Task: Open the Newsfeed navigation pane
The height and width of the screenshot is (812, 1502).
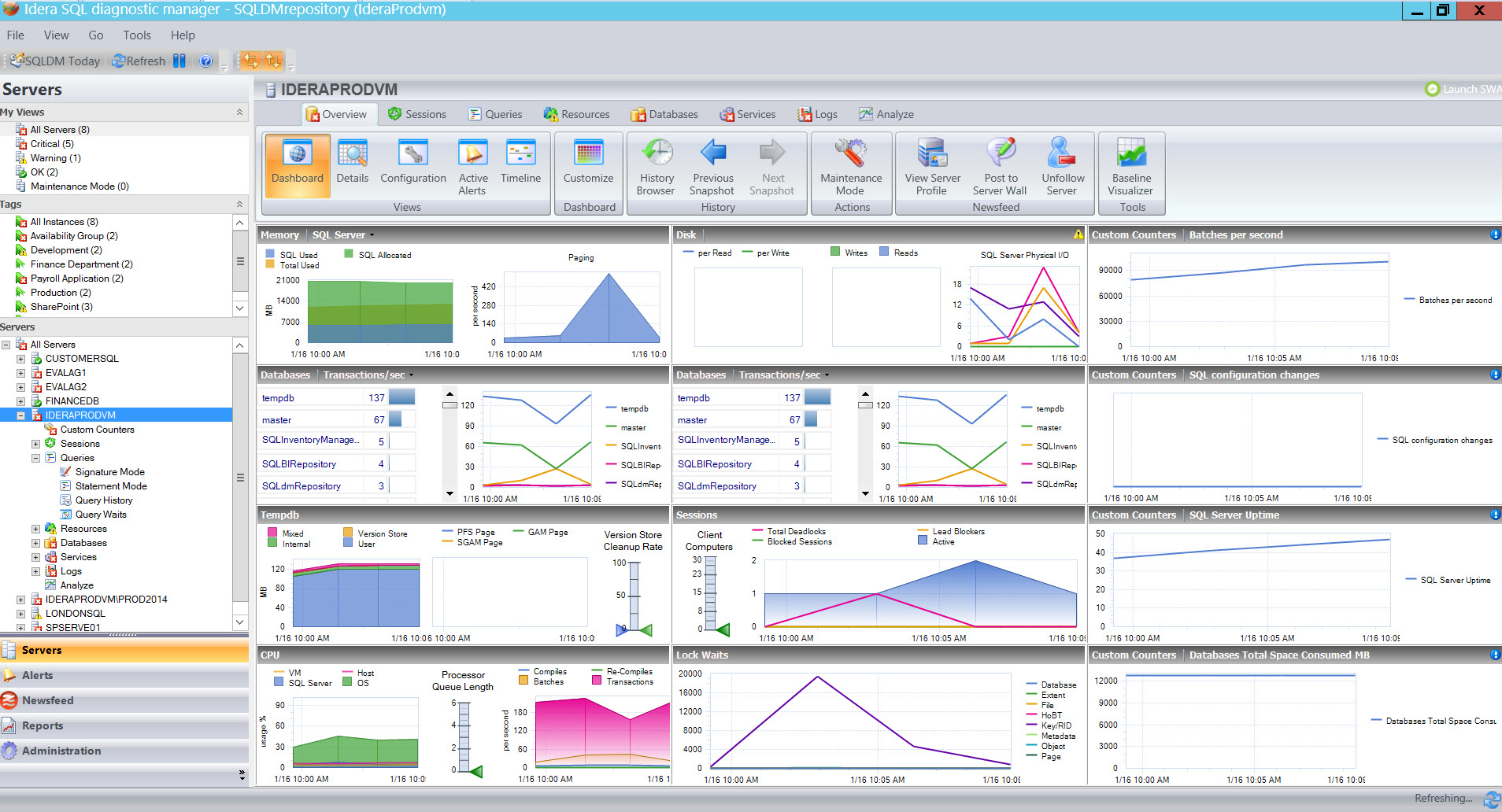Action: click(x=124, y=700)
